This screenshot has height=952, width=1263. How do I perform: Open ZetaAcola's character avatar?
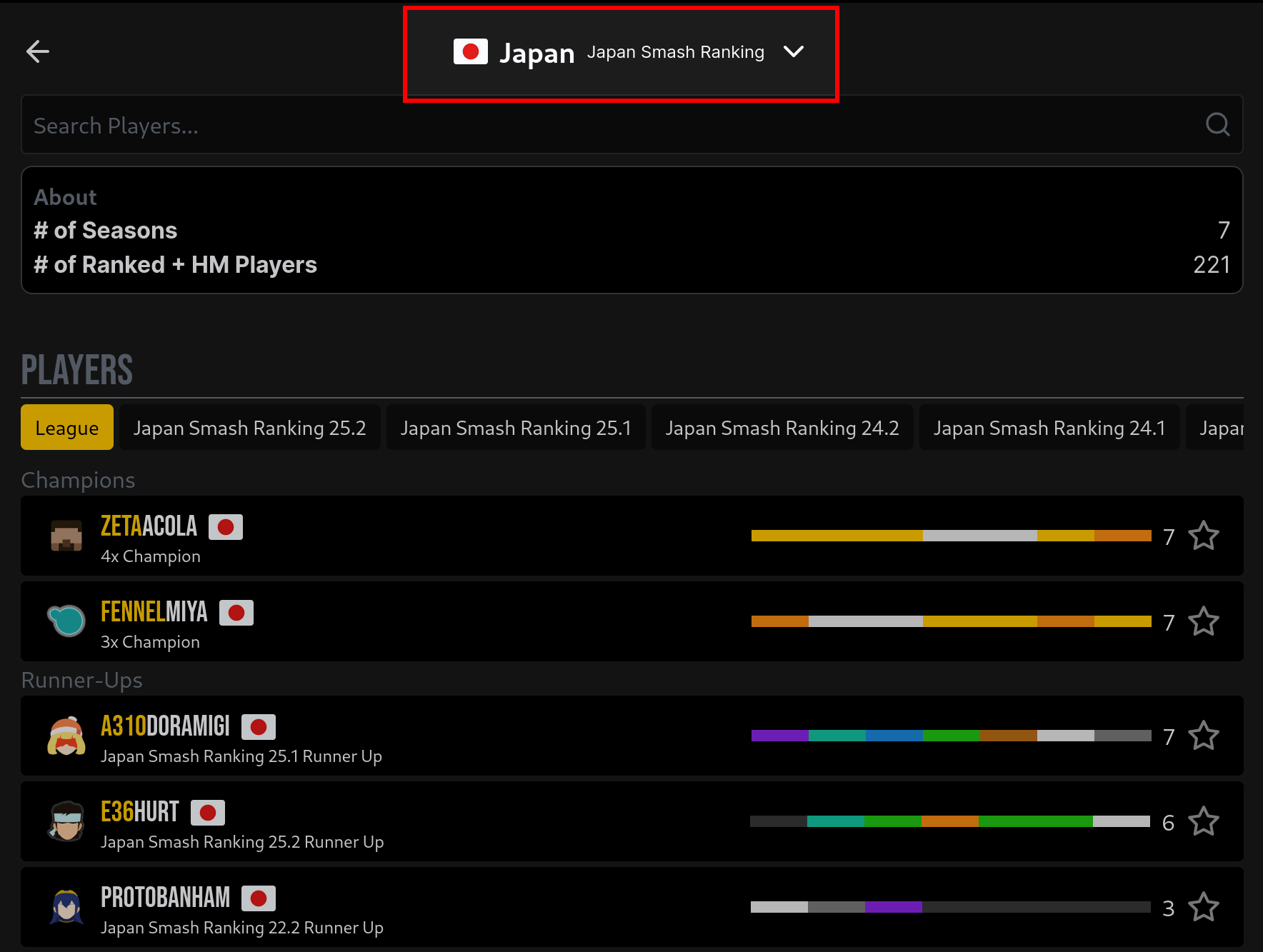[x=66, y=536]
